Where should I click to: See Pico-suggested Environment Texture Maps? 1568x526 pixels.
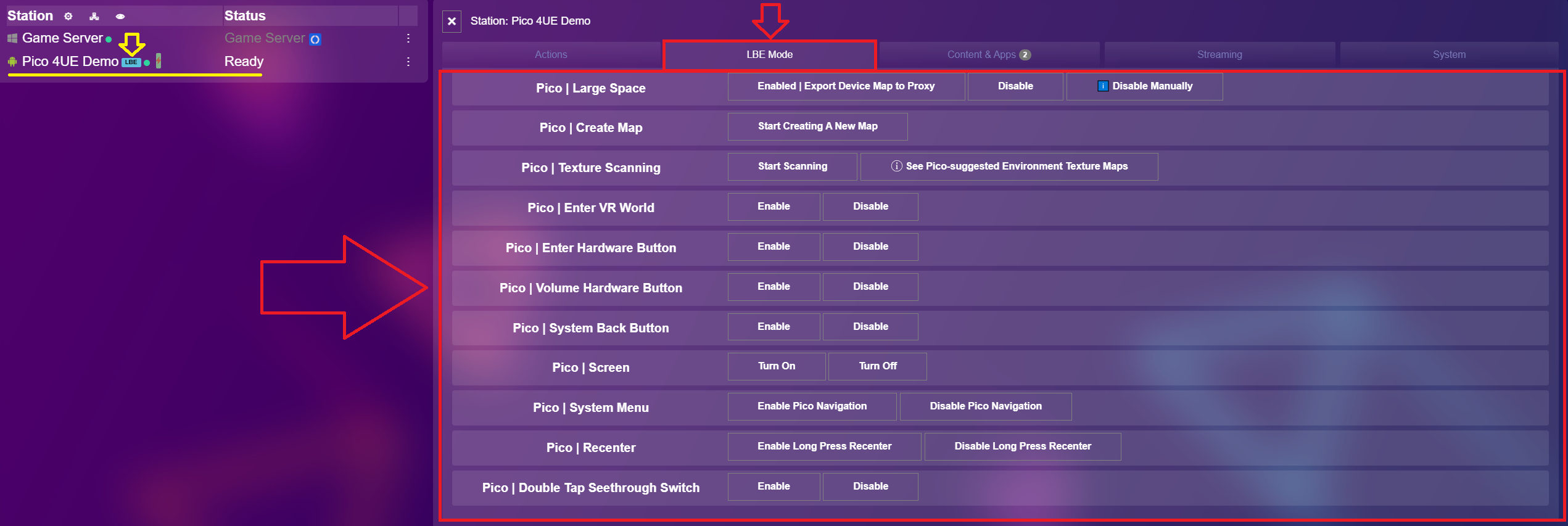click(x=1009, y=166)
